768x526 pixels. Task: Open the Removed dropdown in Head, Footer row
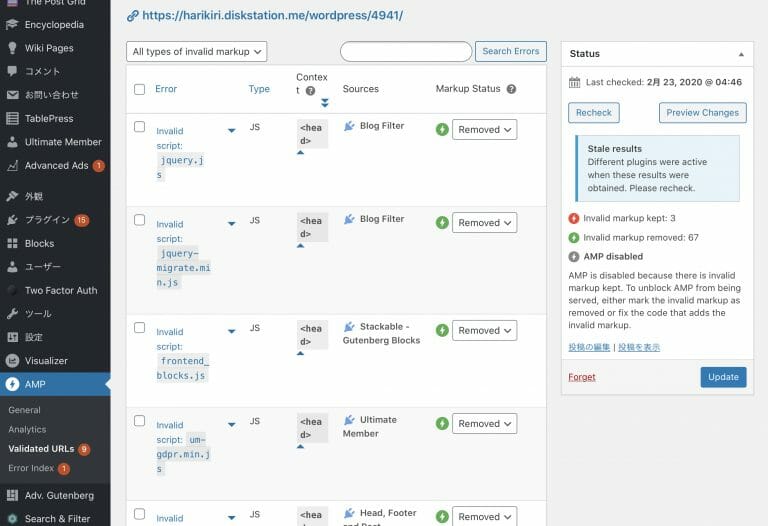click(484, 516)
